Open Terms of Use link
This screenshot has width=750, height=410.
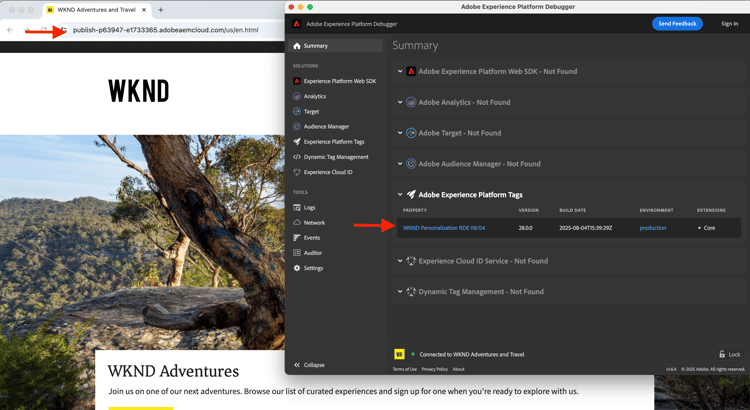coord(404,369)
